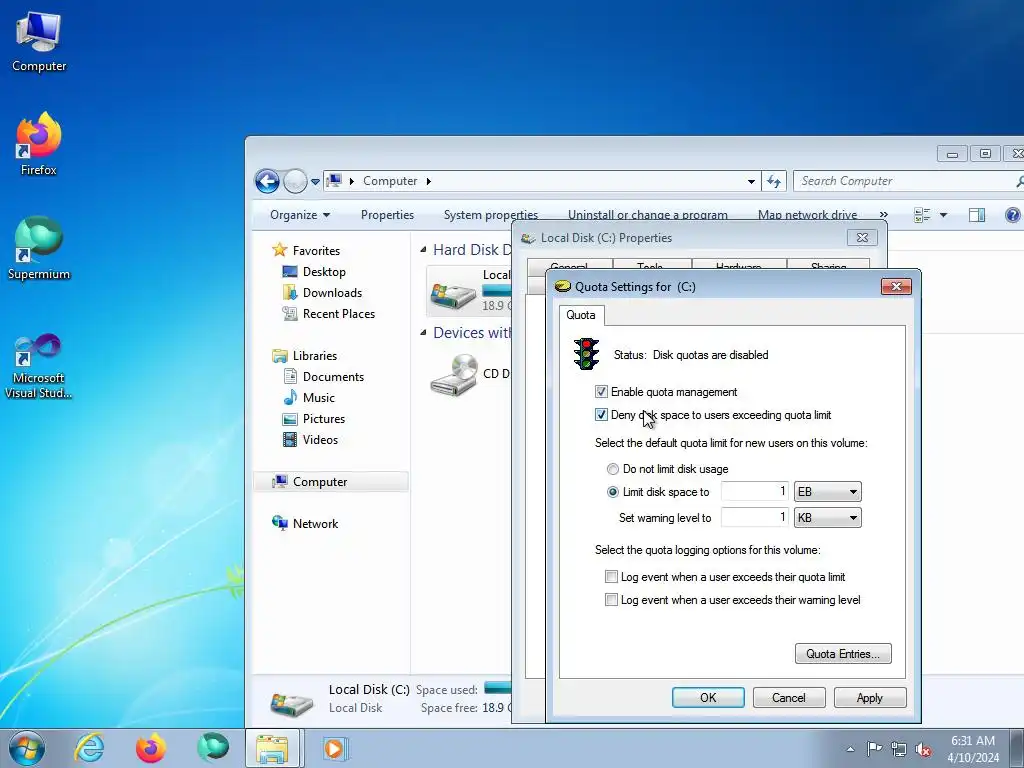This screenshot has width=1024, height=768.
Task: Click Cancel in Quota Settings
Action: pyautogui.click(x=789, y=697)
